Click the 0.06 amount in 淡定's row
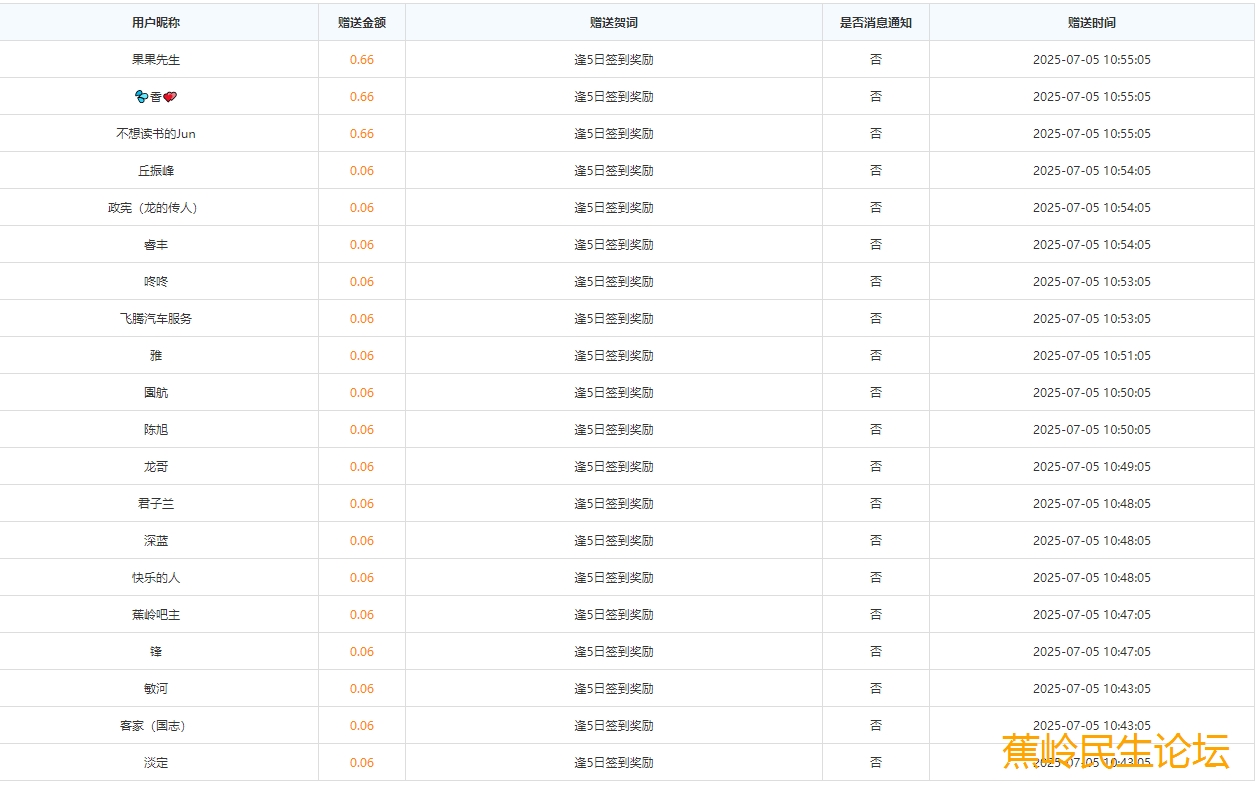Viewport: 1256px width, 787px height. pos(362,763)
